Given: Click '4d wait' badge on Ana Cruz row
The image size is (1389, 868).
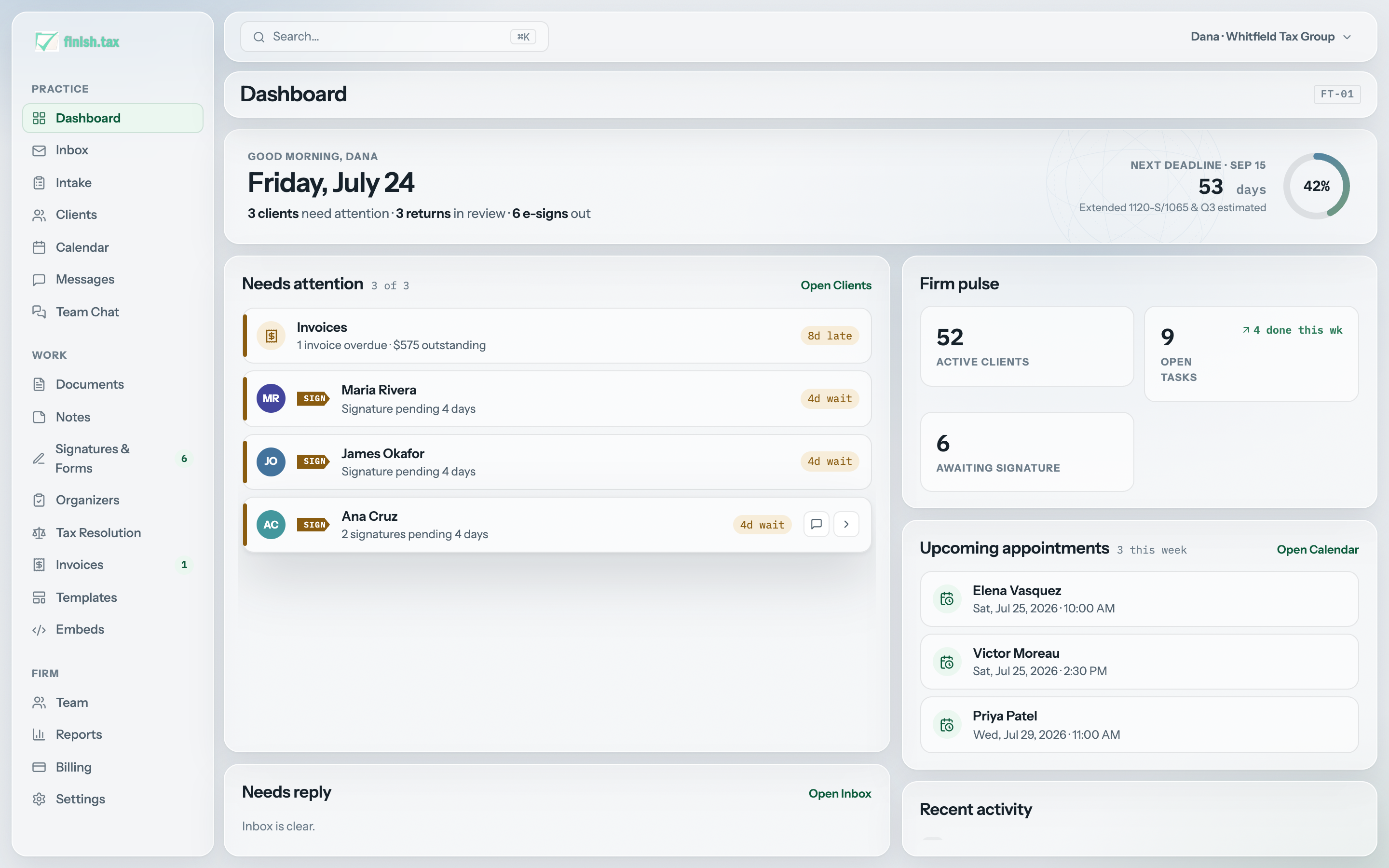Looking at the screenshot, I should coord(762,525).
